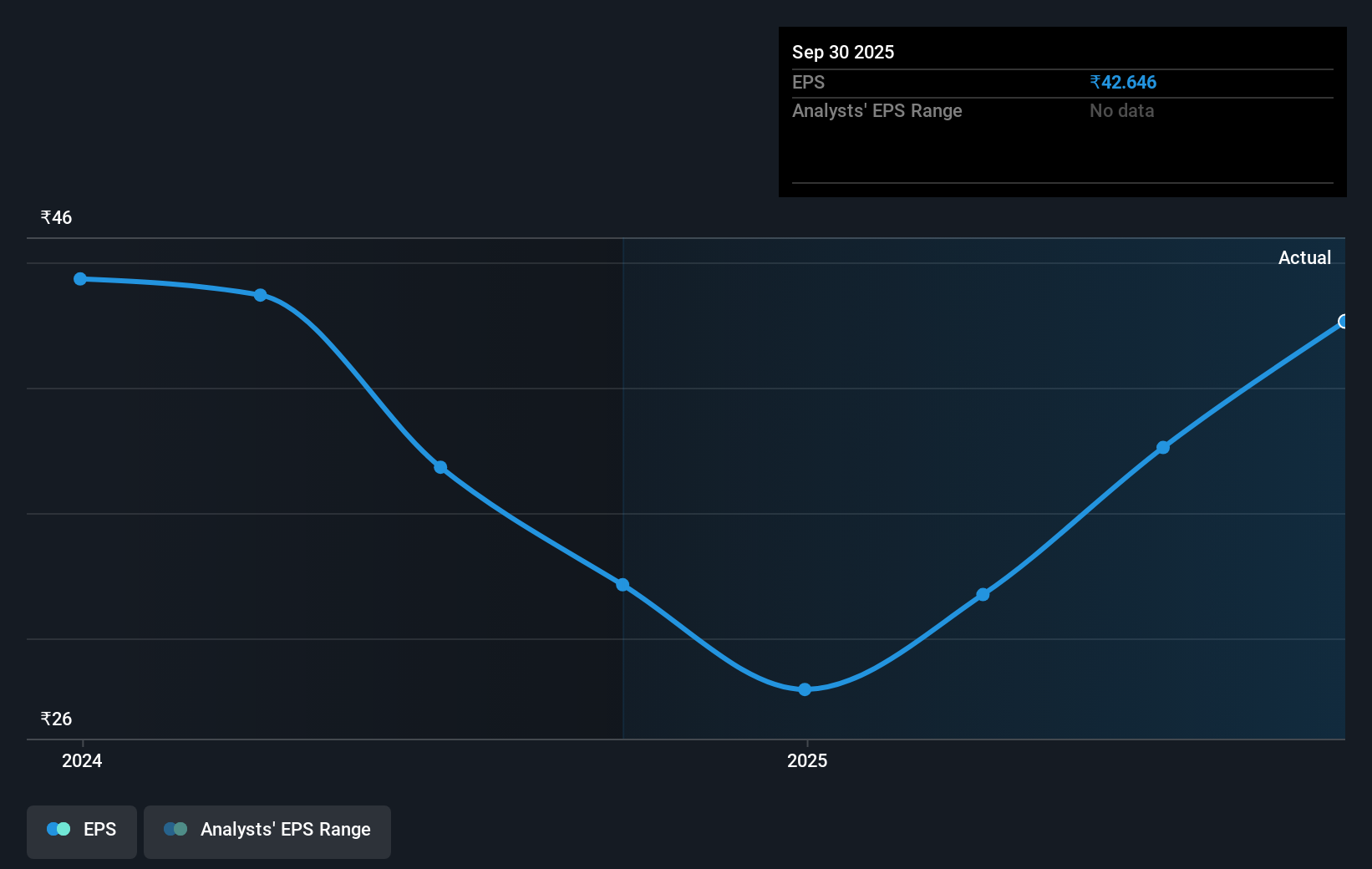
Task: Select the lowest EPS data point near 2025
Action: click(804, 689)
